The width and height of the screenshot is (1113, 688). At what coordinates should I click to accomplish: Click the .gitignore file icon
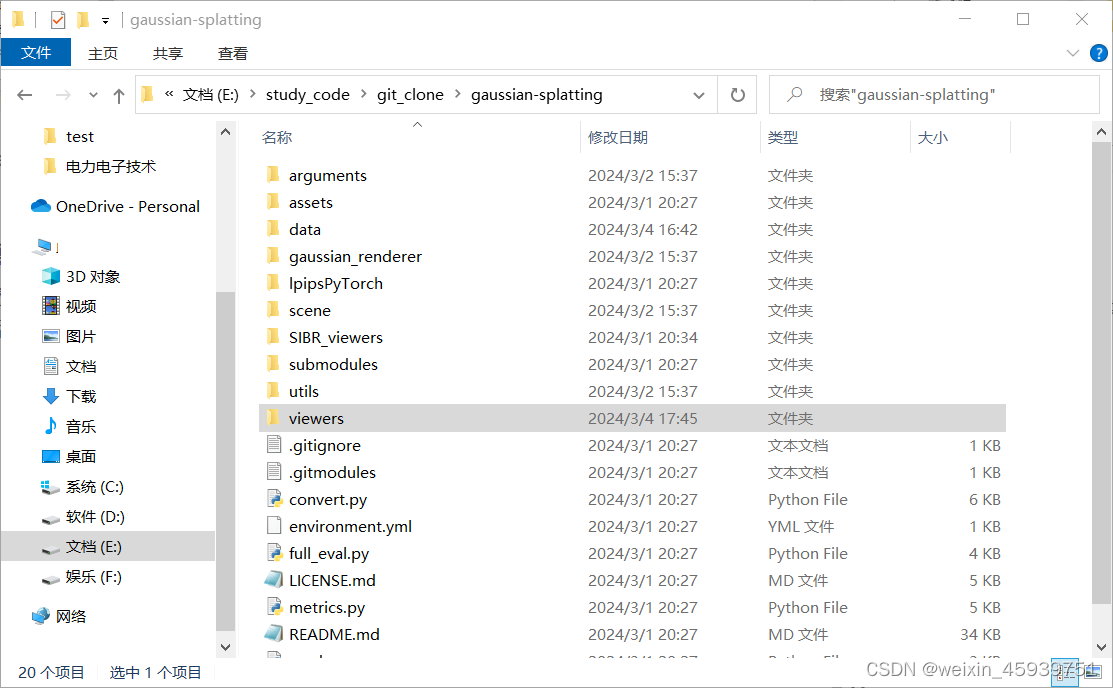pyautogui.click(x=274, y=444)
